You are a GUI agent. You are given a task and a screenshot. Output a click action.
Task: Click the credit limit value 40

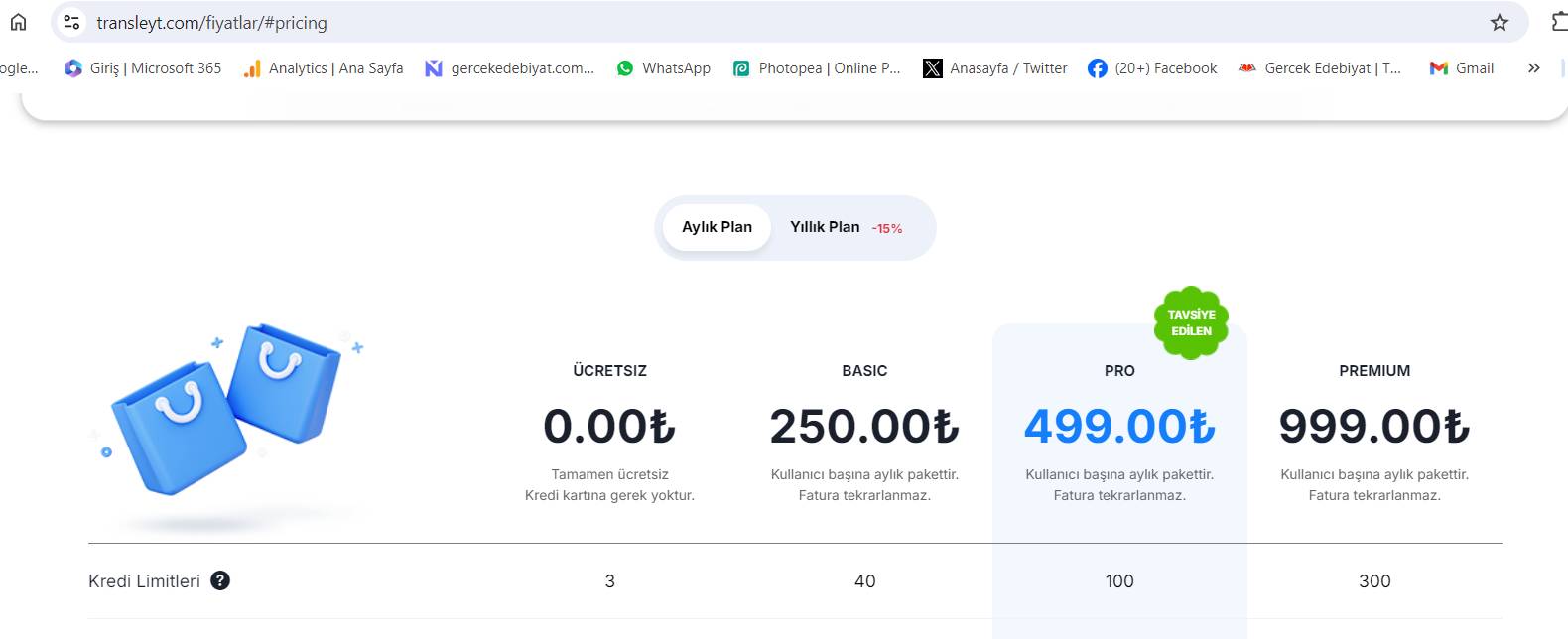point(864,581)
